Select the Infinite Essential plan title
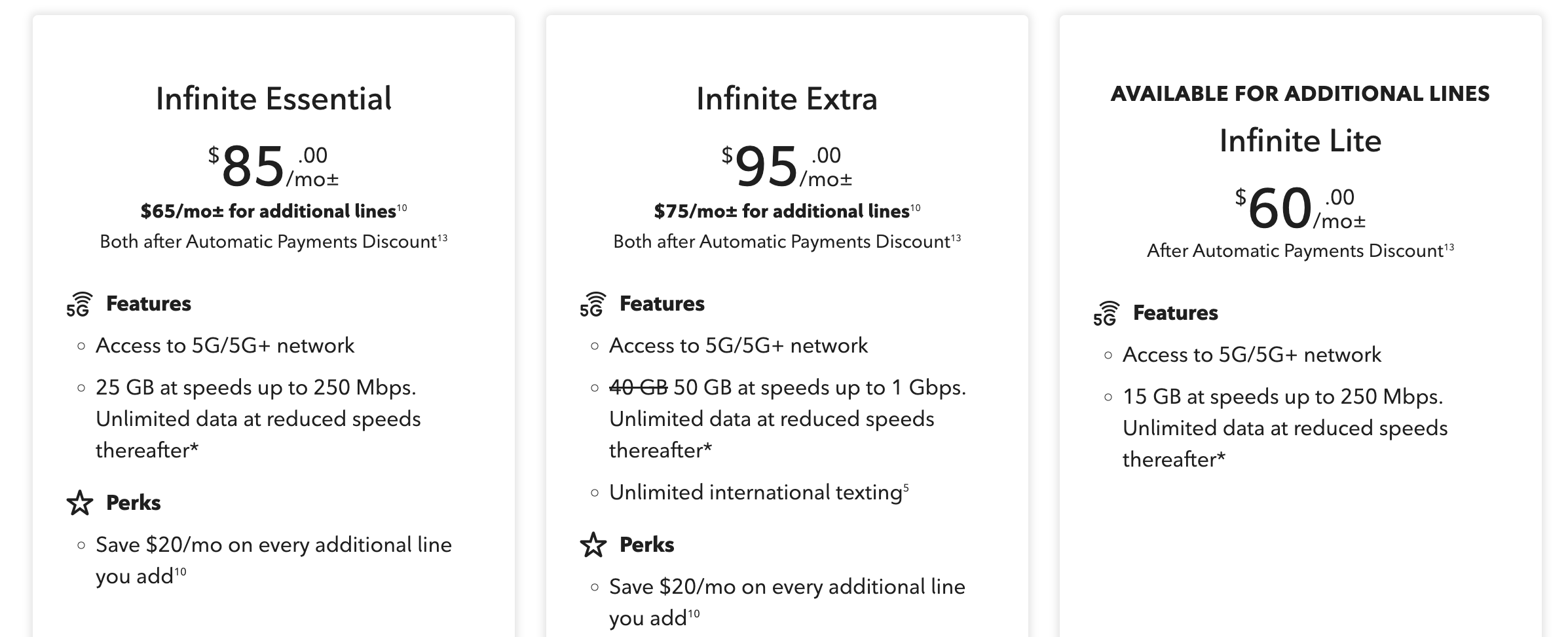Image resolution: width=1568 pixels, height=637 pixels. [274, 99]
